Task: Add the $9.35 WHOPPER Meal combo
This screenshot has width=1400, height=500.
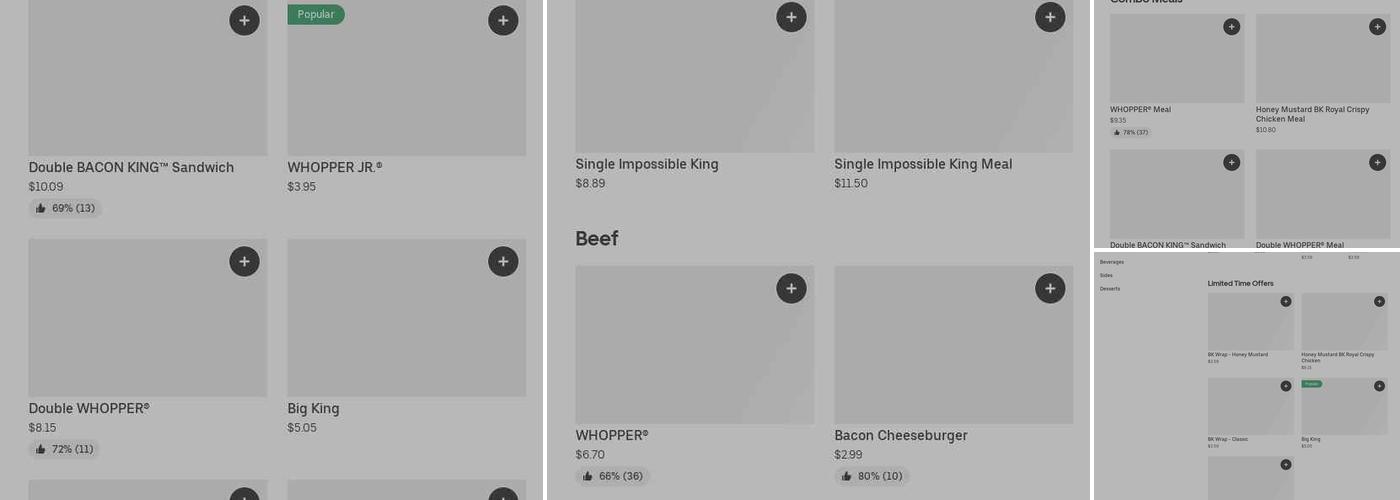Action: coord(1231,27)
